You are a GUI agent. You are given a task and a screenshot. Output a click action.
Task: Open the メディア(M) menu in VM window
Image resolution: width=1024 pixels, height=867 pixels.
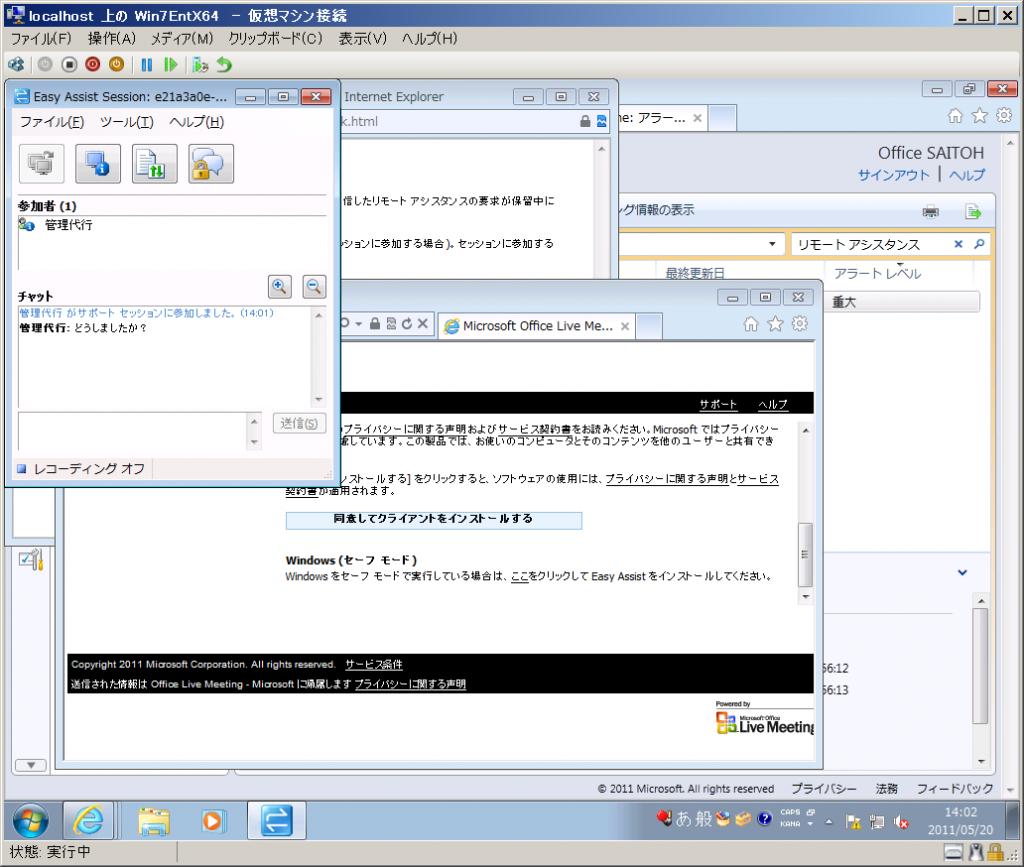pos(182,38)
